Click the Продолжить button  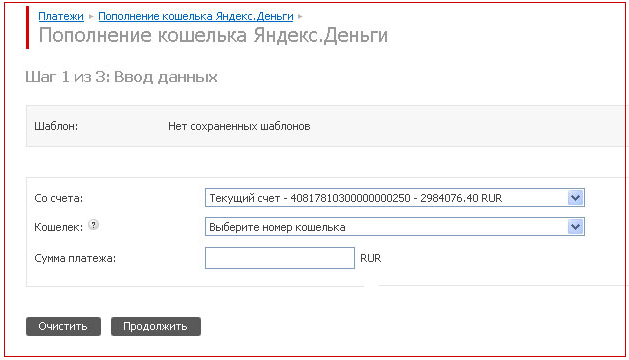coord(156,326)
